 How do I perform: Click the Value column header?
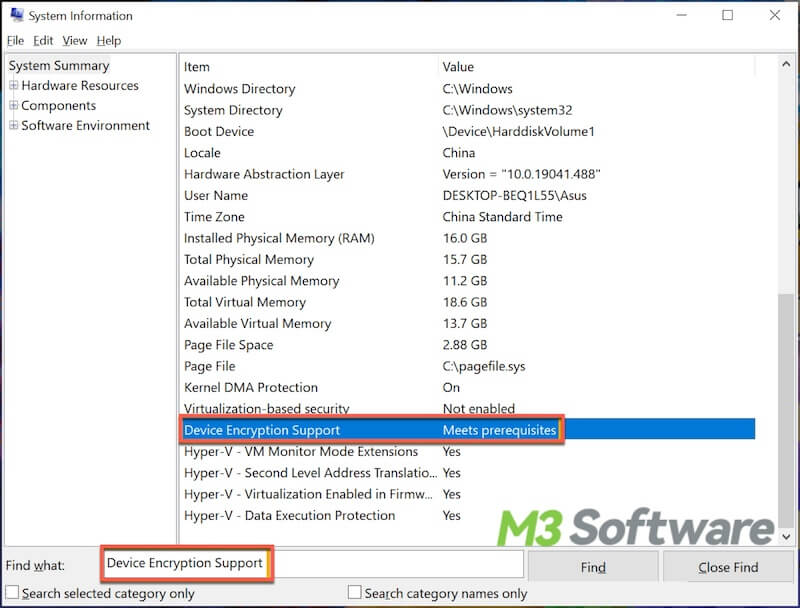pos(596,67)
